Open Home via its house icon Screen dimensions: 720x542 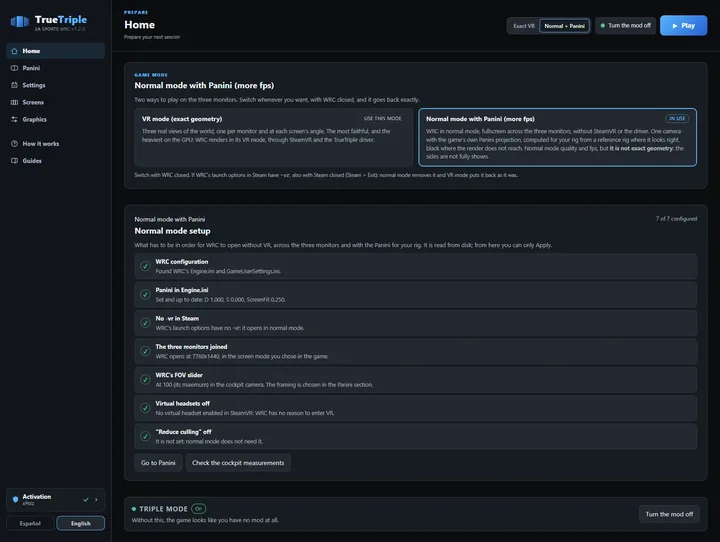pyautogui.click(x=14, y=51)
